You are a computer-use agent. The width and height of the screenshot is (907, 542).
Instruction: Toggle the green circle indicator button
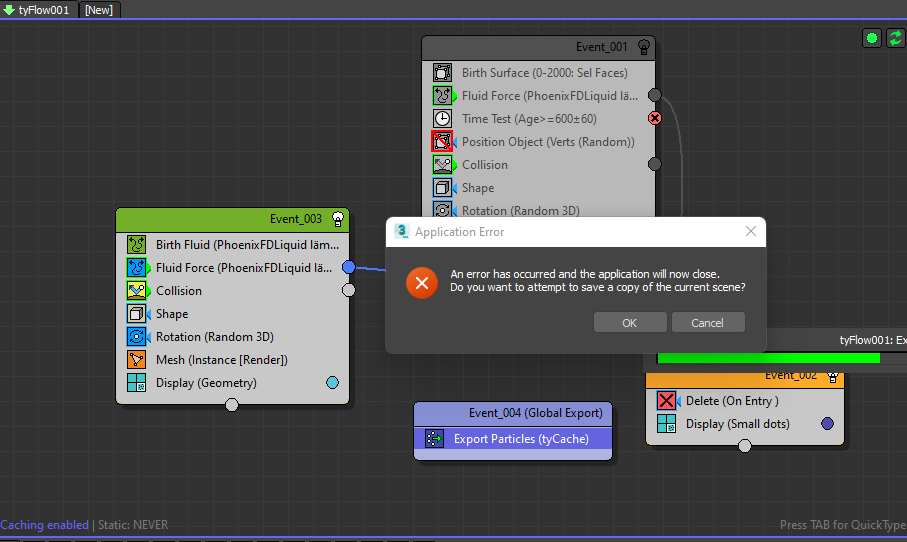[872, 39]
